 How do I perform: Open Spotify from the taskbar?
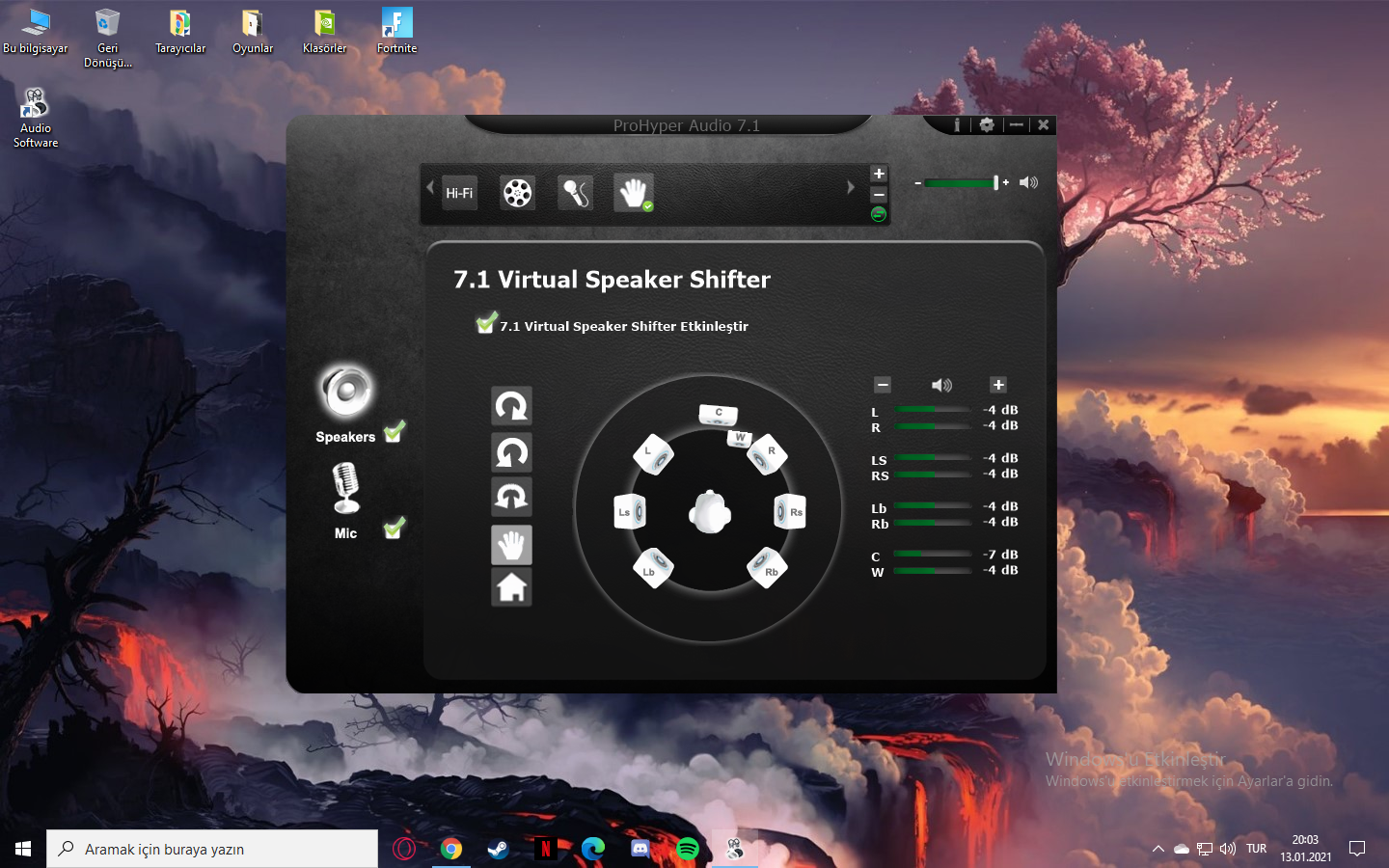(x=688, y=849)
